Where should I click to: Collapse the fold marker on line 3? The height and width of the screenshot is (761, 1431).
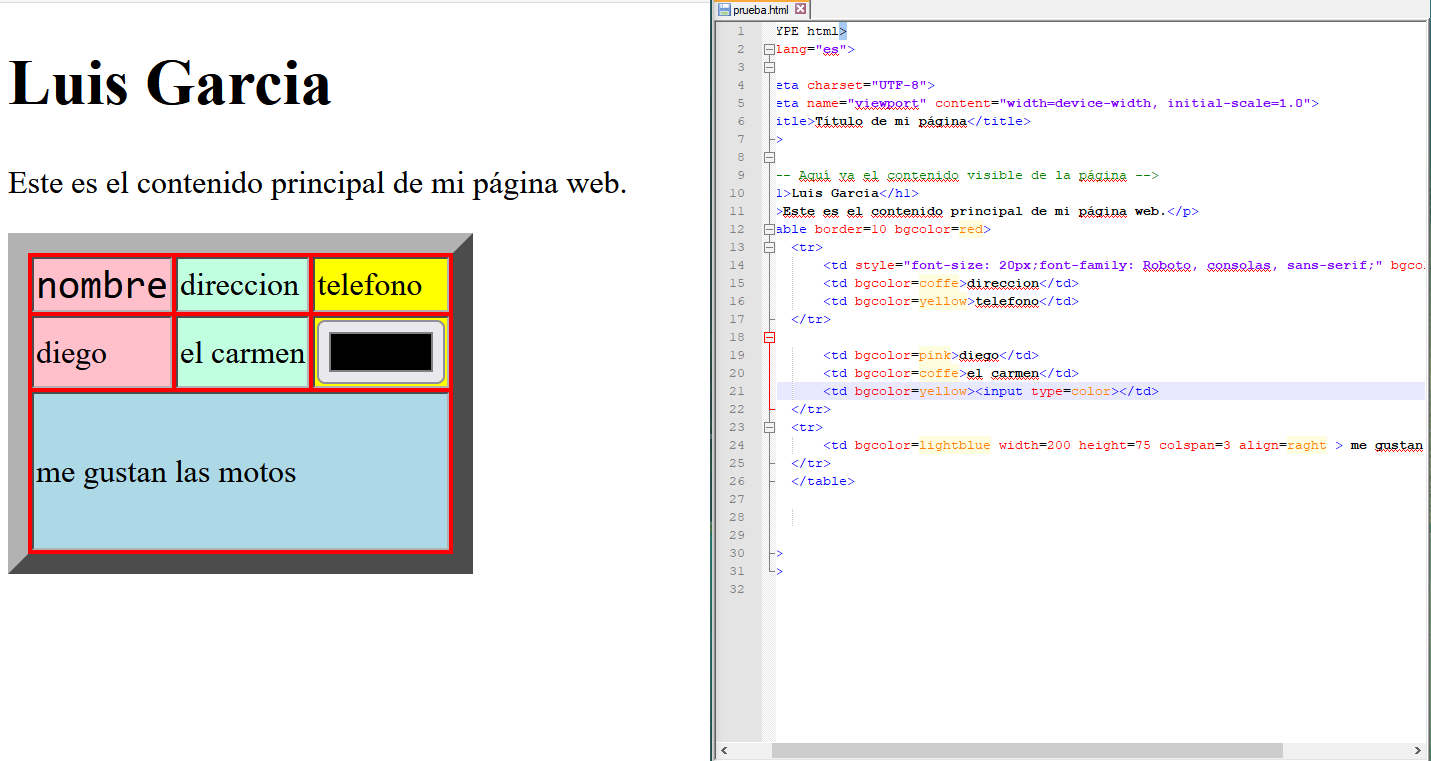point(769,67)
